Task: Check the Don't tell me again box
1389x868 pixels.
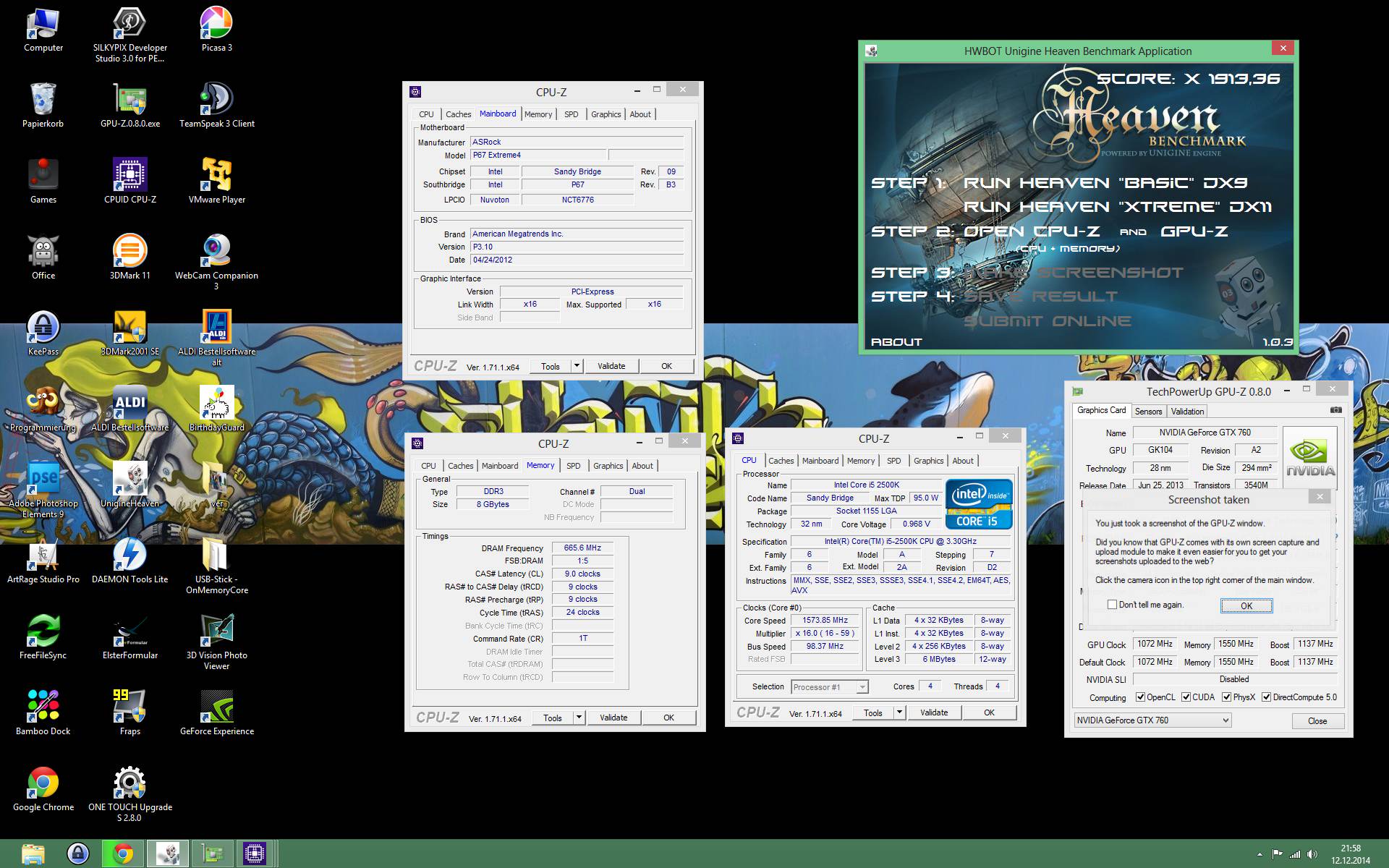Action: pyautogui.click(x=1113, y=605)
